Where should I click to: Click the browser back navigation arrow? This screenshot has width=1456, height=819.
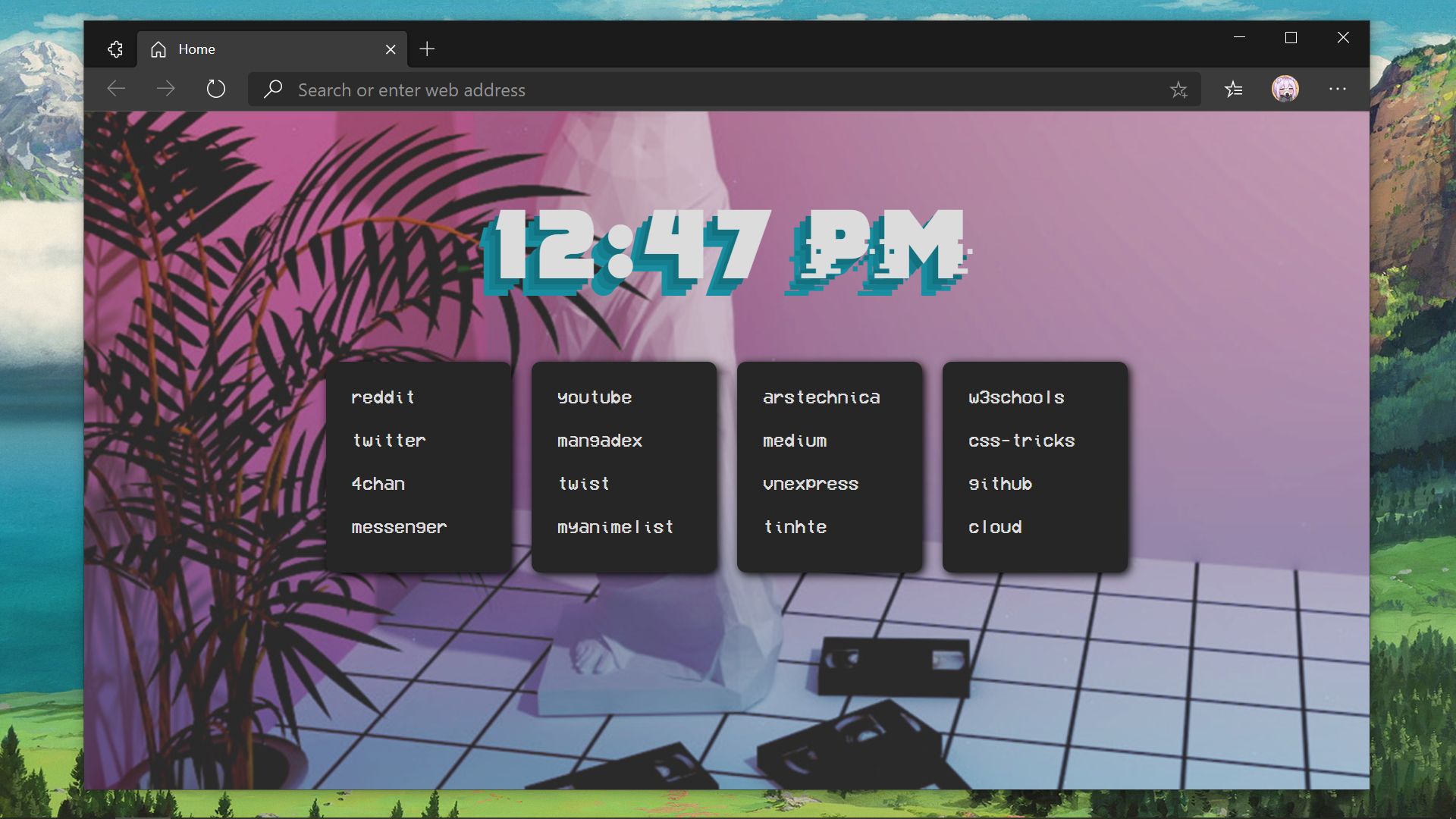pyautogui.click(x=115, y=89)
